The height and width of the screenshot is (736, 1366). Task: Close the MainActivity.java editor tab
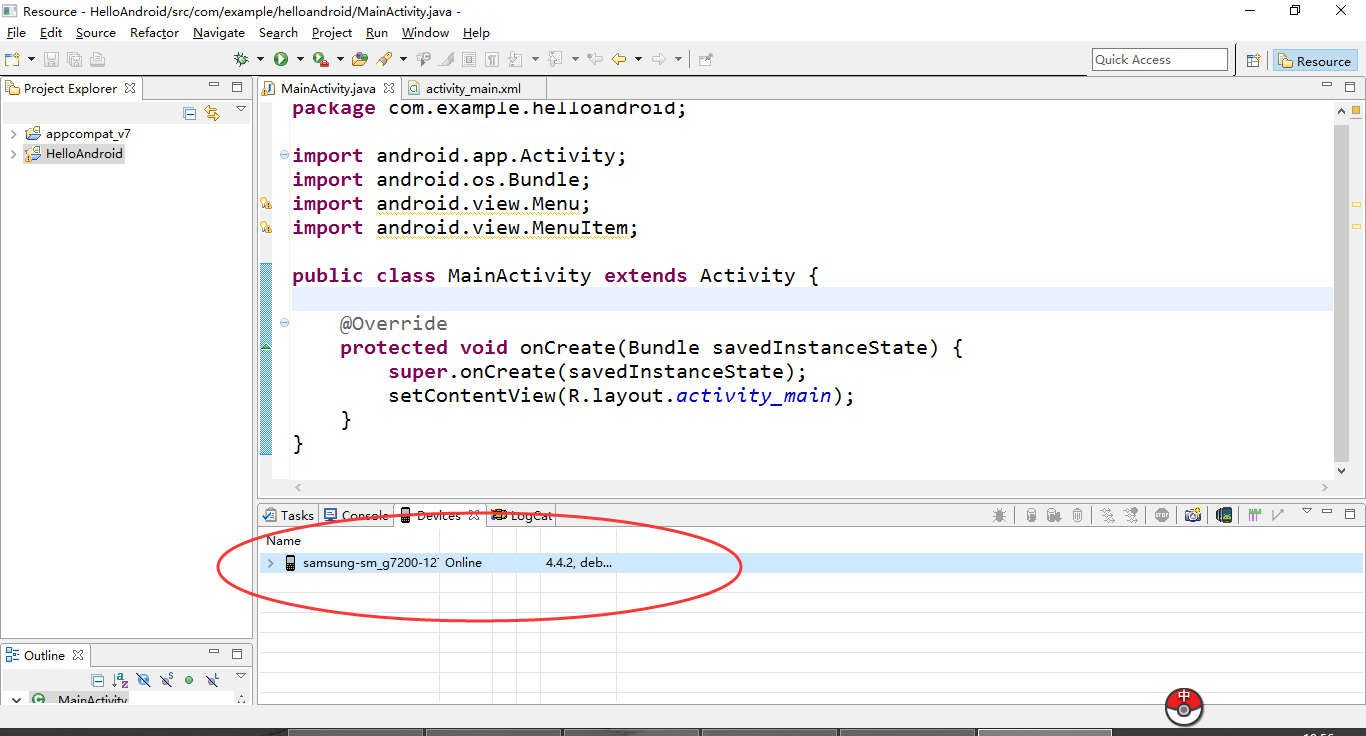click(389, 89)
